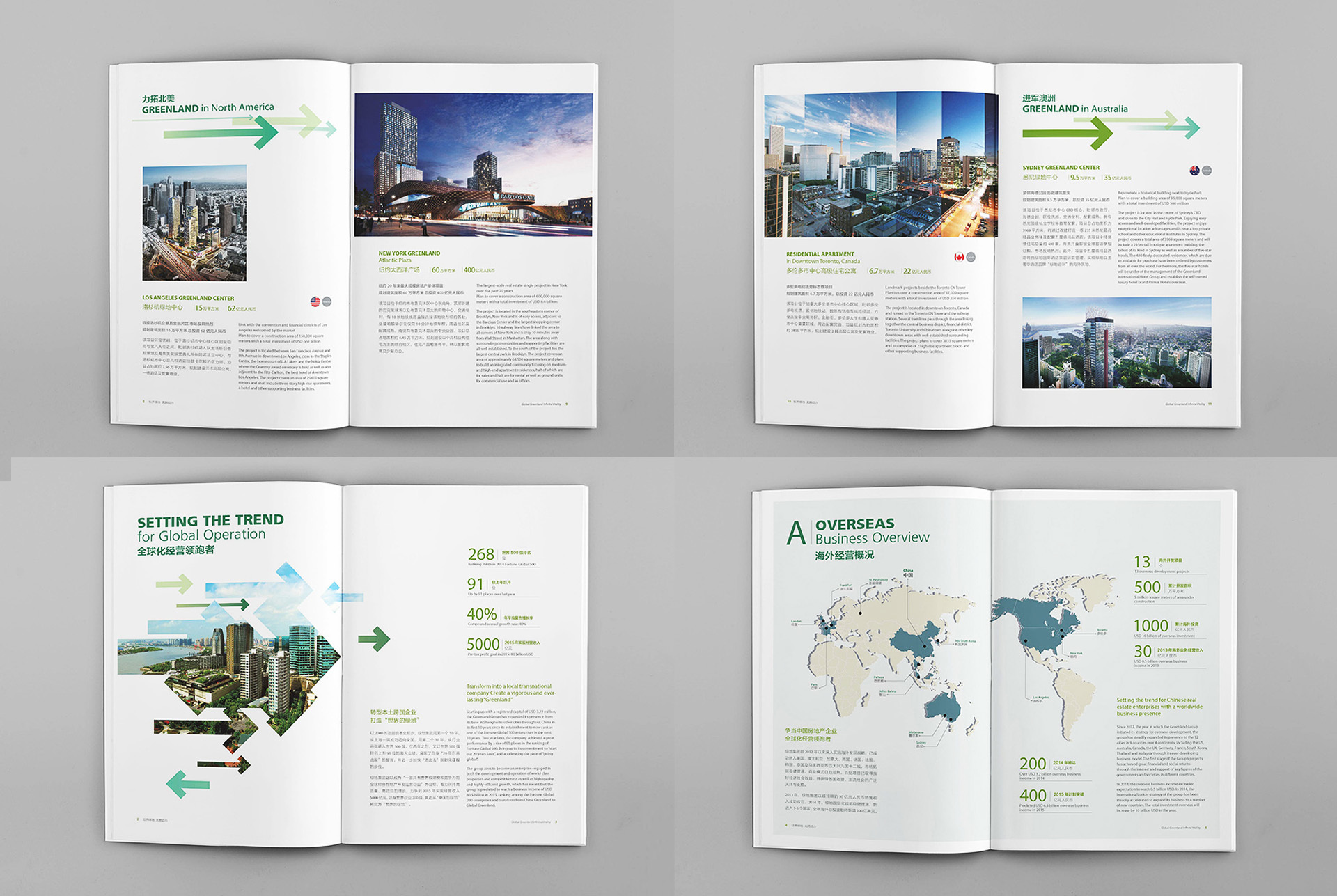Screen dimensions: 1337x896
Task: Click the 'Sydney' map label
Action: pyautogui.click(x=921, y=744)
